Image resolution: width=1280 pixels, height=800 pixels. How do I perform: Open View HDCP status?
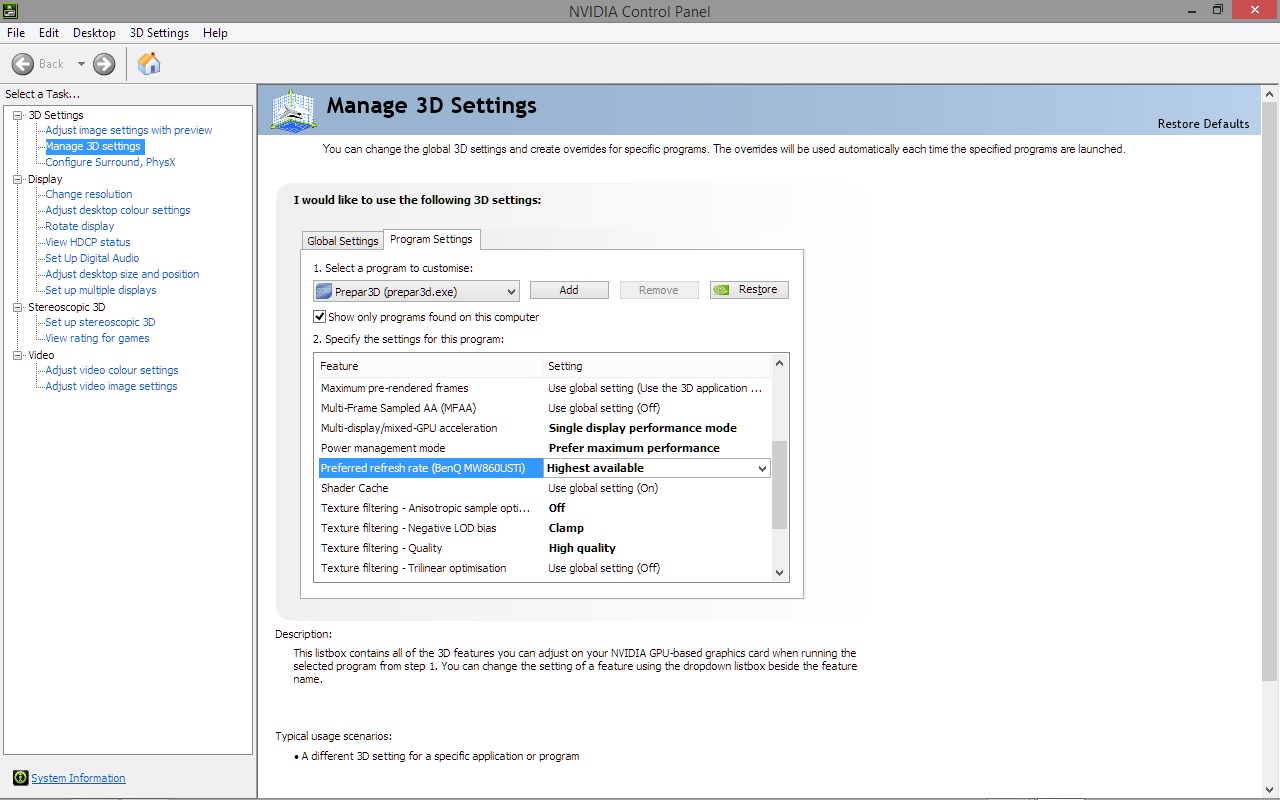[88, 242]
